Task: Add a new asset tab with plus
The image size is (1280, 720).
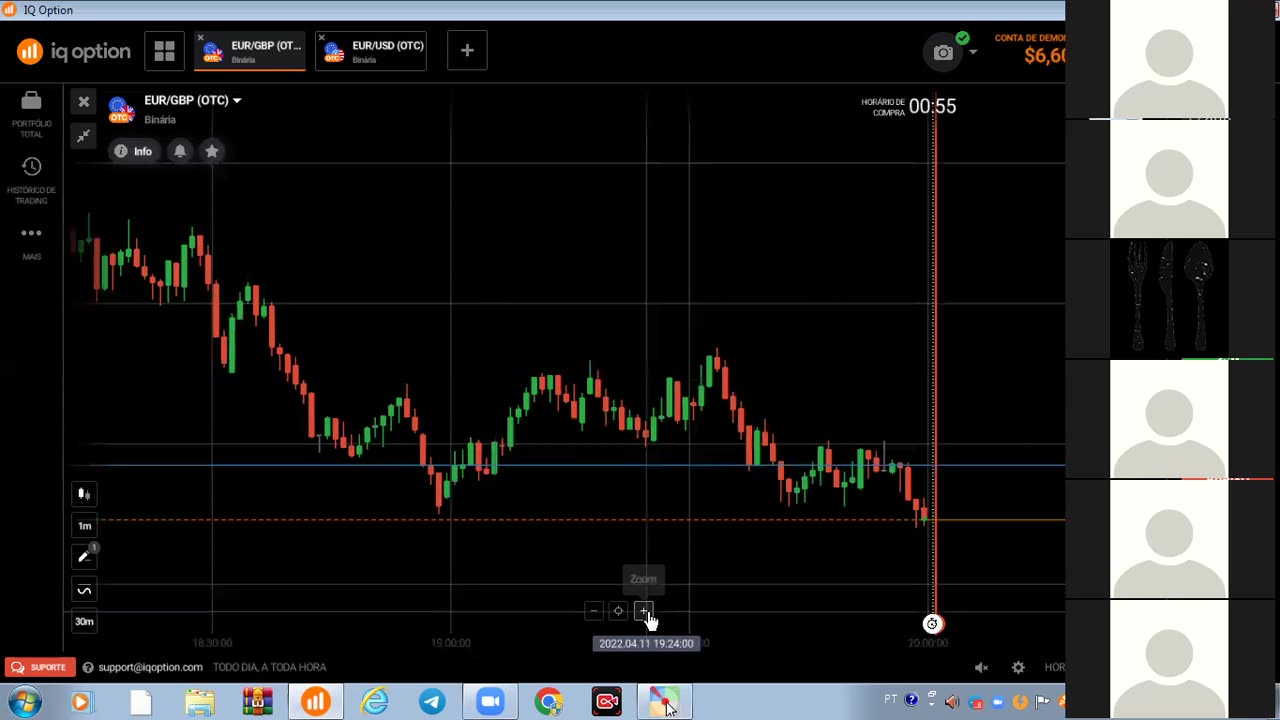Action: [x=467, y=51]
